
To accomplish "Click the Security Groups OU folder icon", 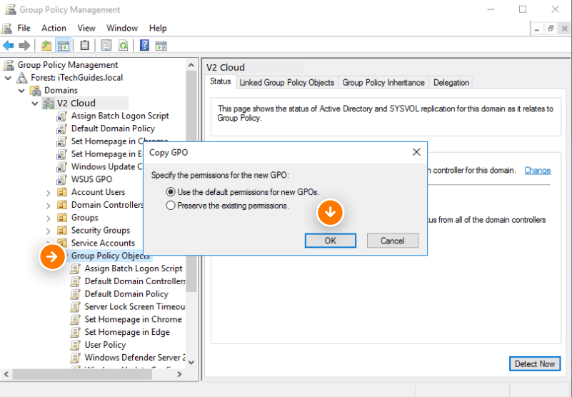I will 62,230.
